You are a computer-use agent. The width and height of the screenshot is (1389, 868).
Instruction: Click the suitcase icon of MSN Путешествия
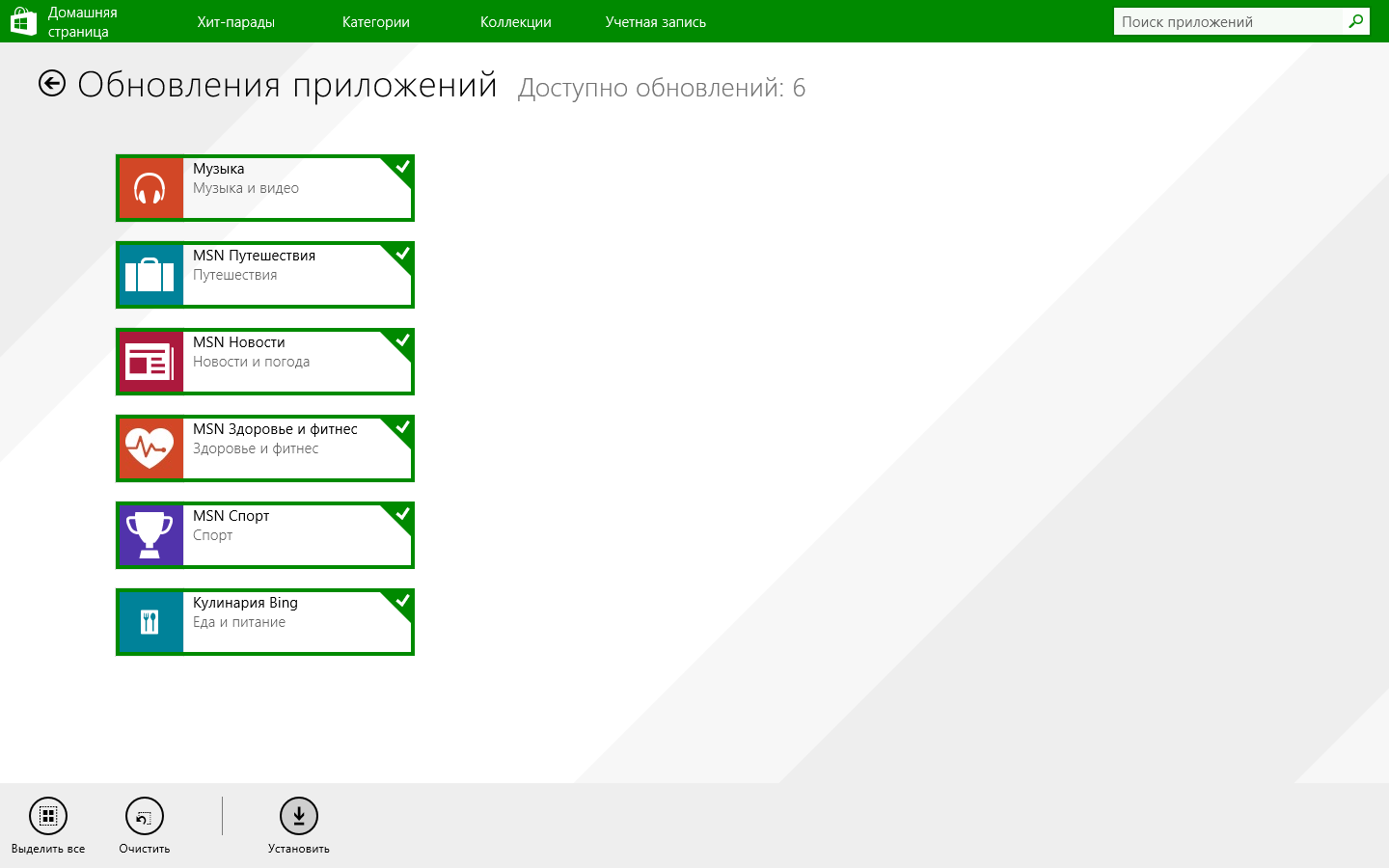pos(150,275)
